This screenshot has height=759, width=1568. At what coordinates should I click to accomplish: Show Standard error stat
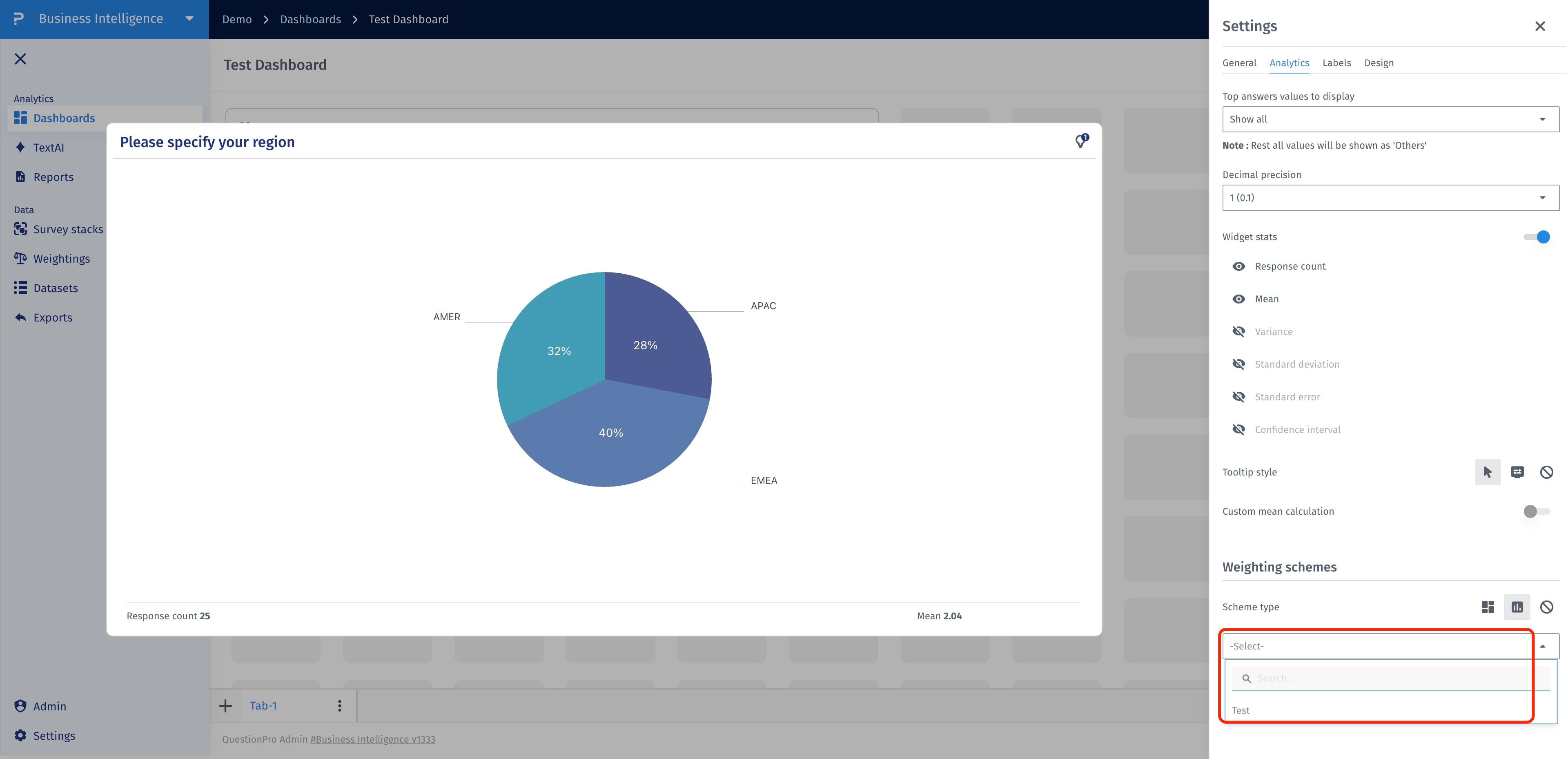pyautogui.click(x=1239, y=397)
